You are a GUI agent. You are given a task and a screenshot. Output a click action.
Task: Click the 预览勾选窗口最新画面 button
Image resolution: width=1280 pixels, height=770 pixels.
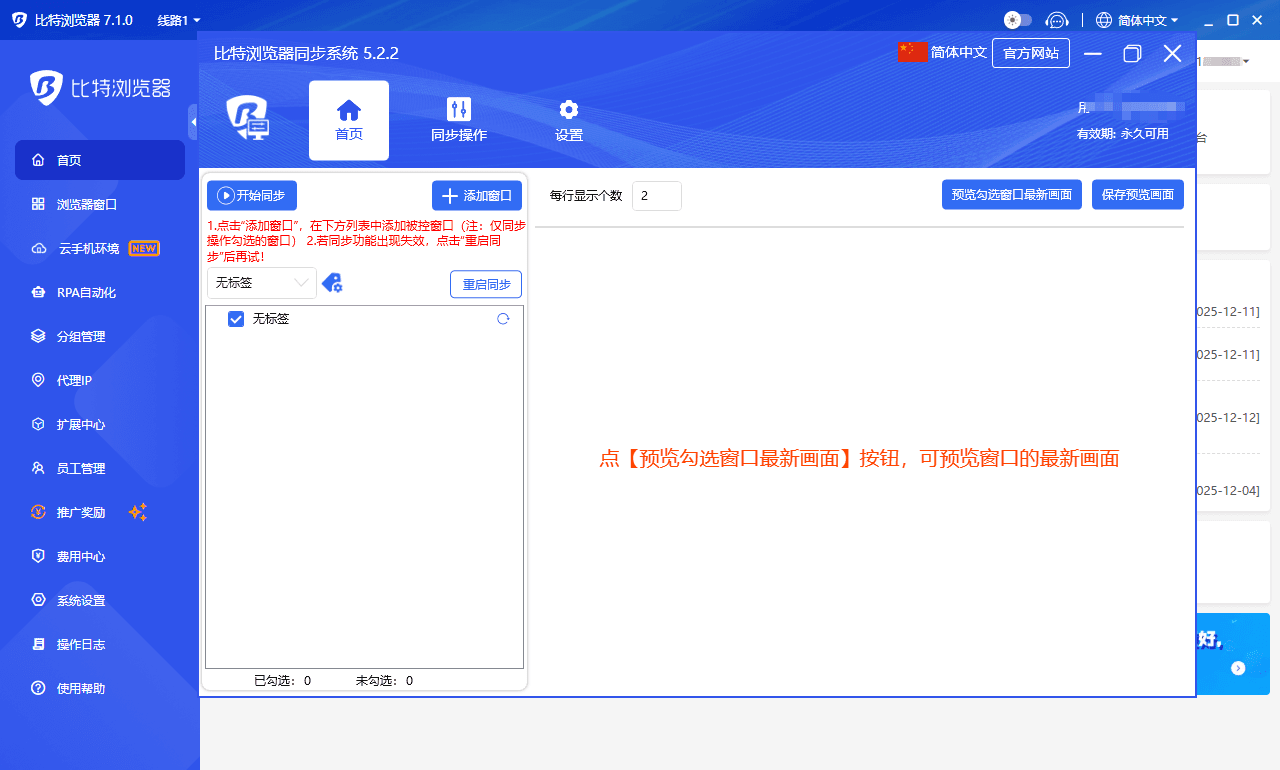pyautogui.click(x=1011, y=194)
